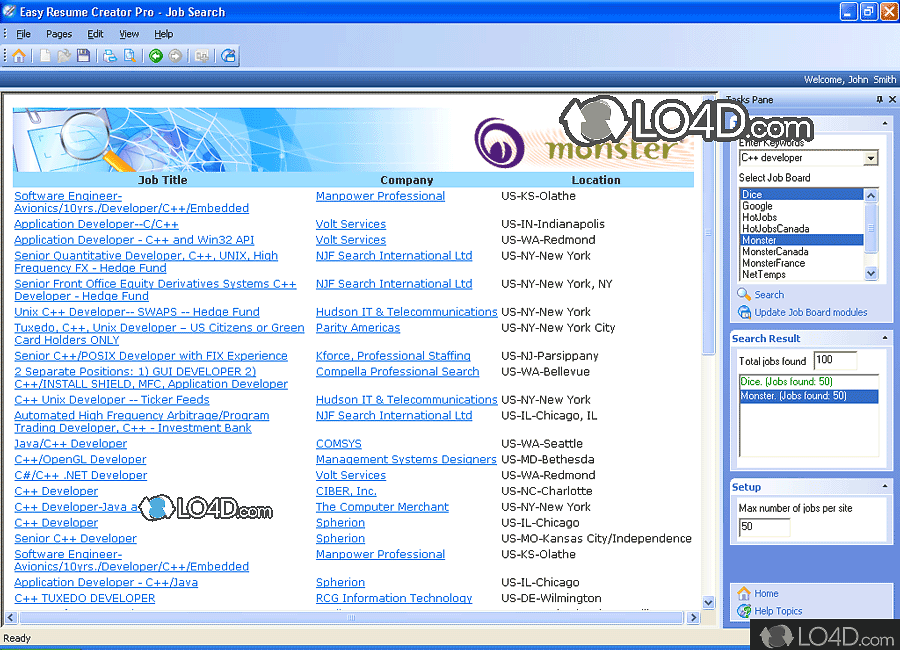
Task: Open the Java/C++ Developer job link
Action: 71,443
